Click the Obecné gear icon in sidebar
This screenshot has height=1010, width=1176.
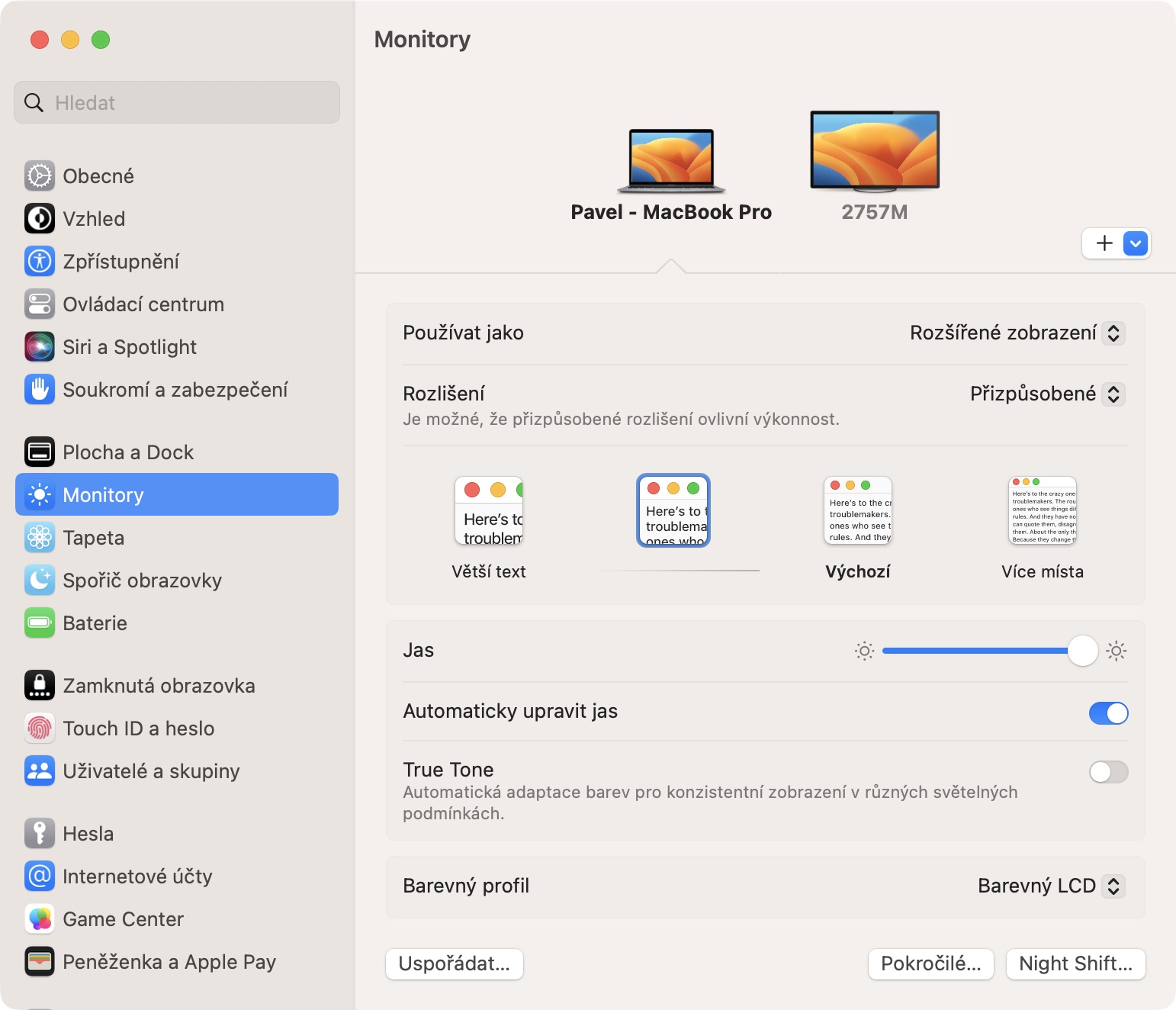[x=40, y=176]
